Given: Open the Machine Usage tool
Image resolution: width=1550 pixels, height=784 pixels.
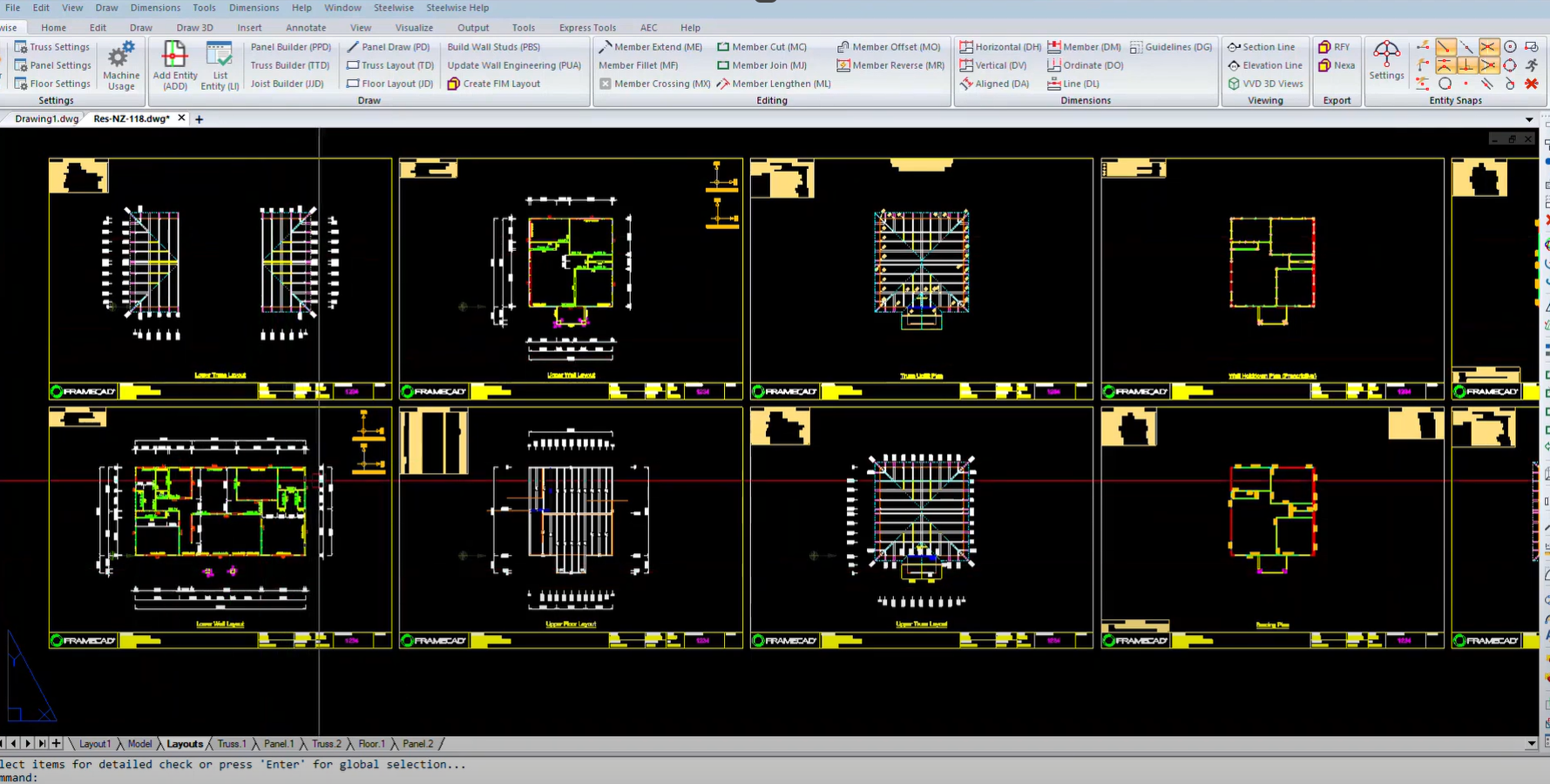Looking at the screenshot, I should click(x=120, y=65).
